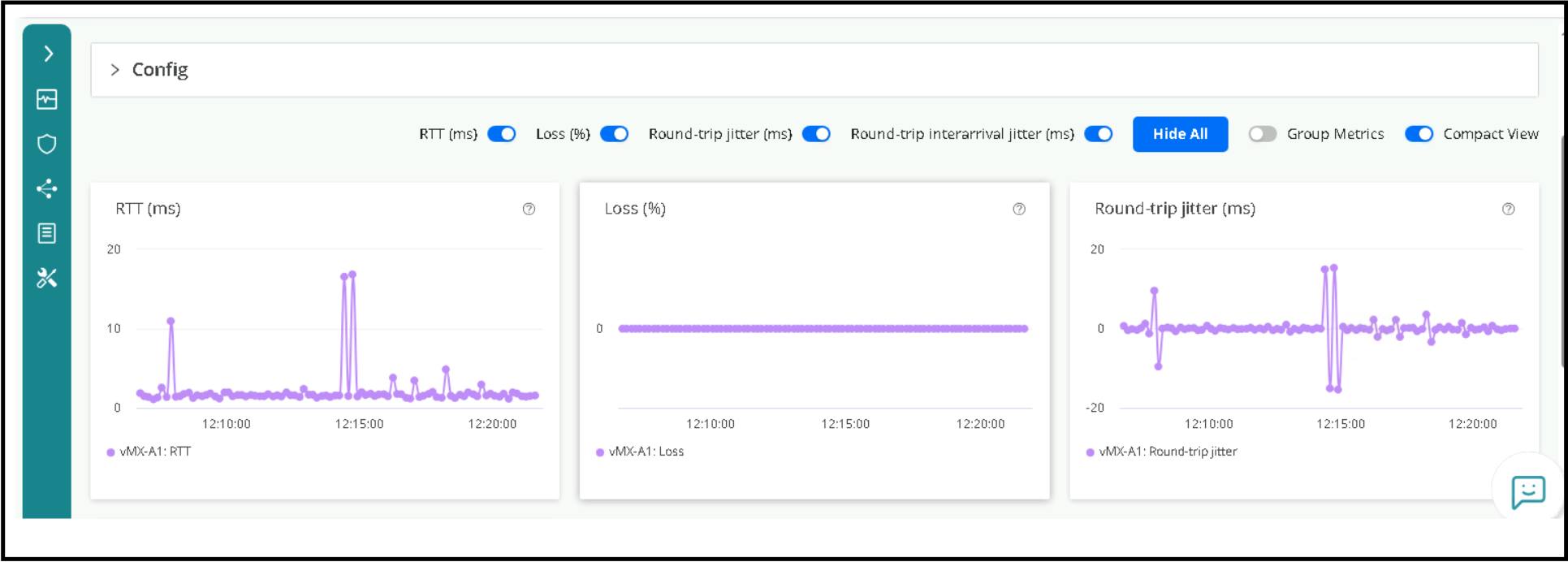Screen dimensions: 1568x562
Task: Disable the Round-trip jitter (ms) switch
Action: (816, 134)
